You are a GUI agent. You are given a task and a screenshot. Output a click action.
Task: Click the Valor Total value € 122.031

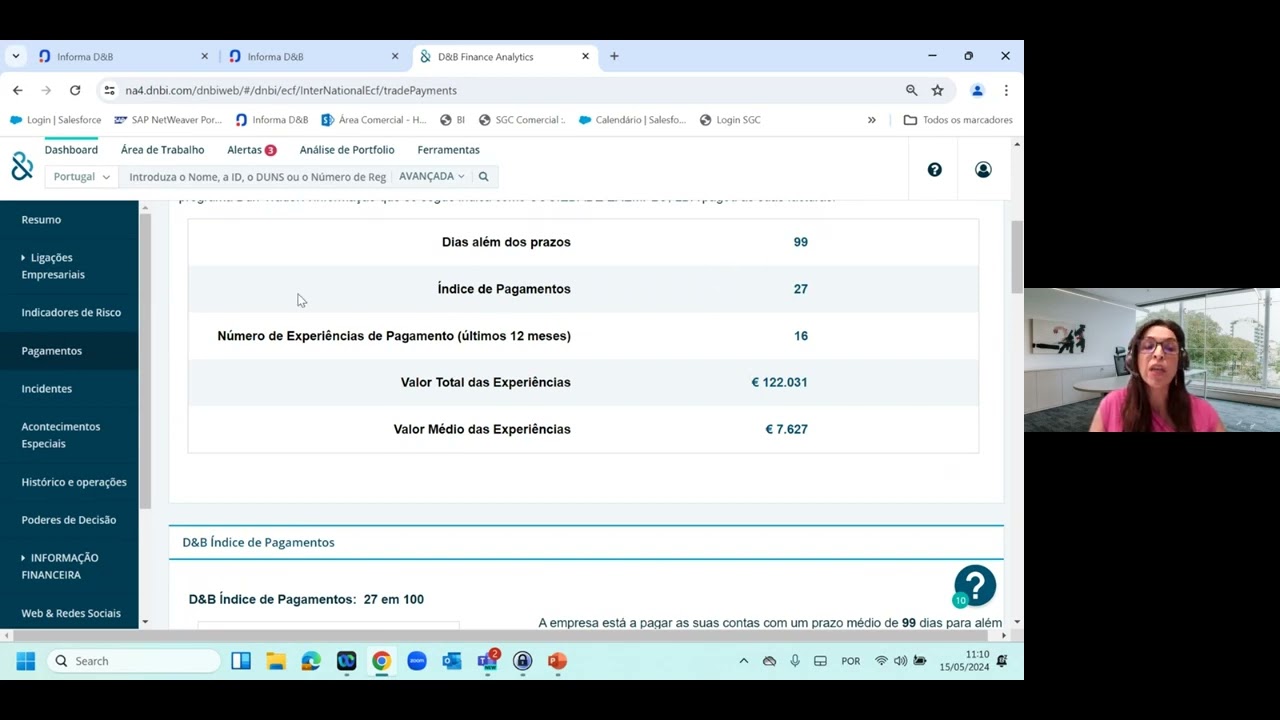pyautogui.click(x=779, y=382)
